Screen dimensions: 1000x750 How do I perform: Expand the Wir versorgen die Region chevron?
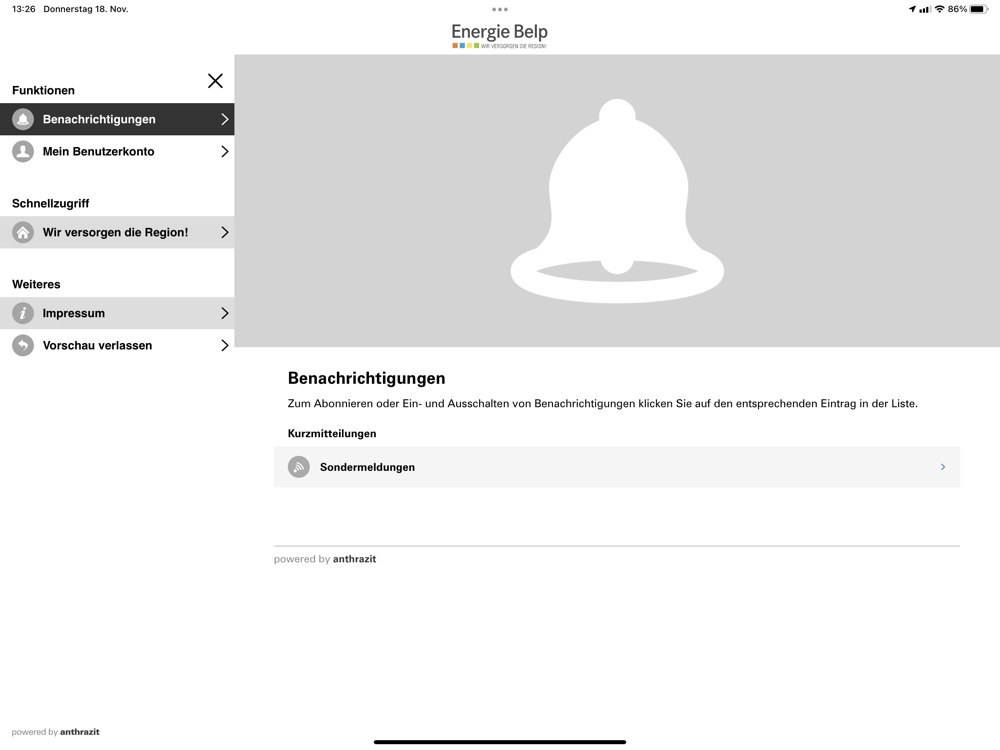click(x=224, y=232)
